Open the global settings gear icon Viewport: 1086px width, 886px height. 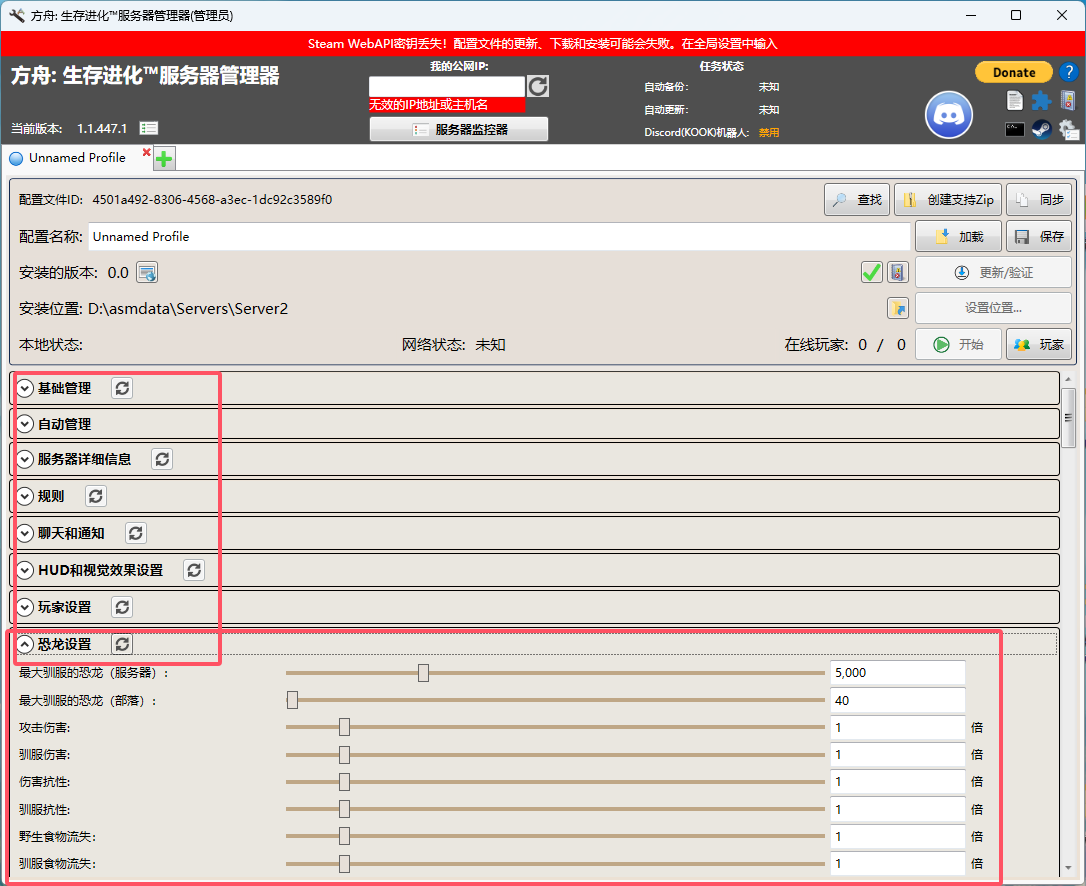point(1068,129)
